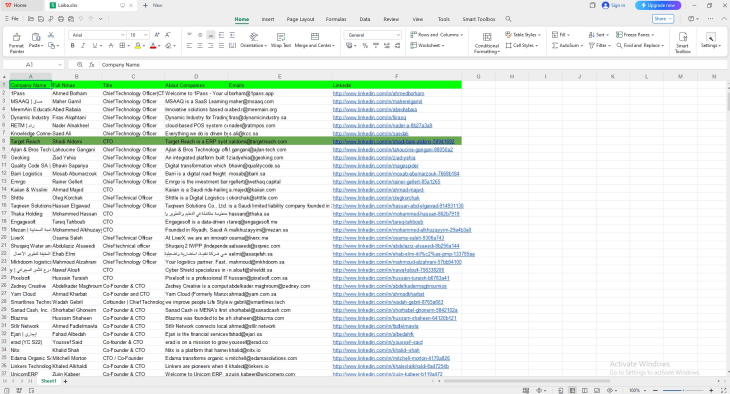
Task: Click the Print icon in quick access
Action: point(61,19)
